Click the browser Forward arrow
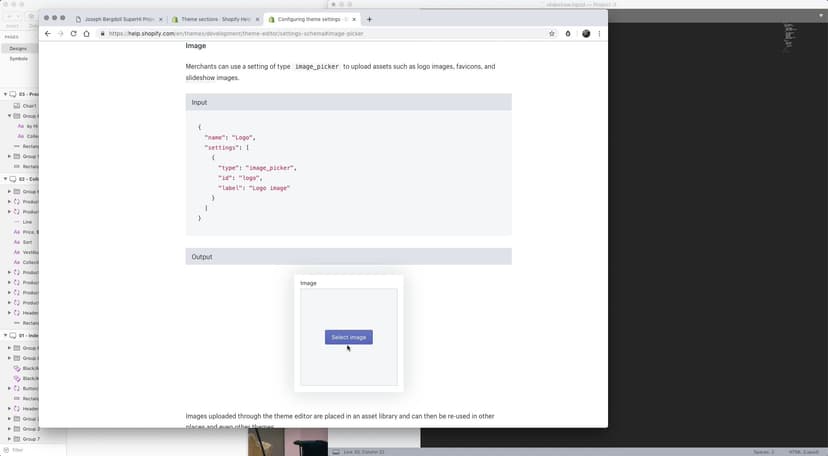This screenshot has width=828, height=456. (60, 33)
